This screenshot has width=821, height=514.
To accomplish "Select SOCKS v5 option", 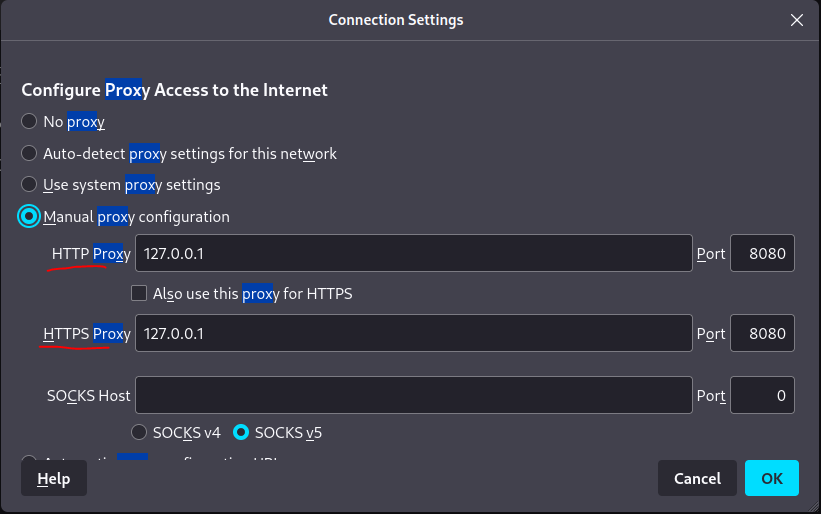I will click(241, 432).
